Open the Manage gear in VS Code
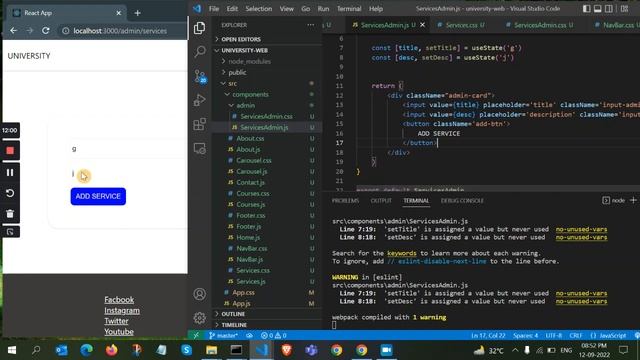The image size is (640, 360). pos(200,318)
